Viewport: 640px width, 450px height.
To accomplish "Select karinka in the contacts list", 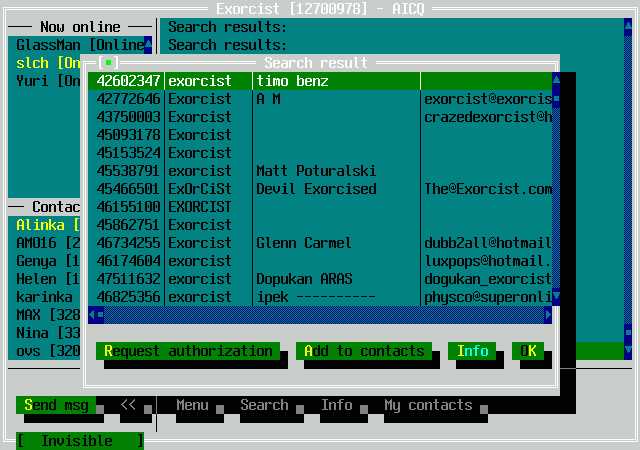I will 44,297.
